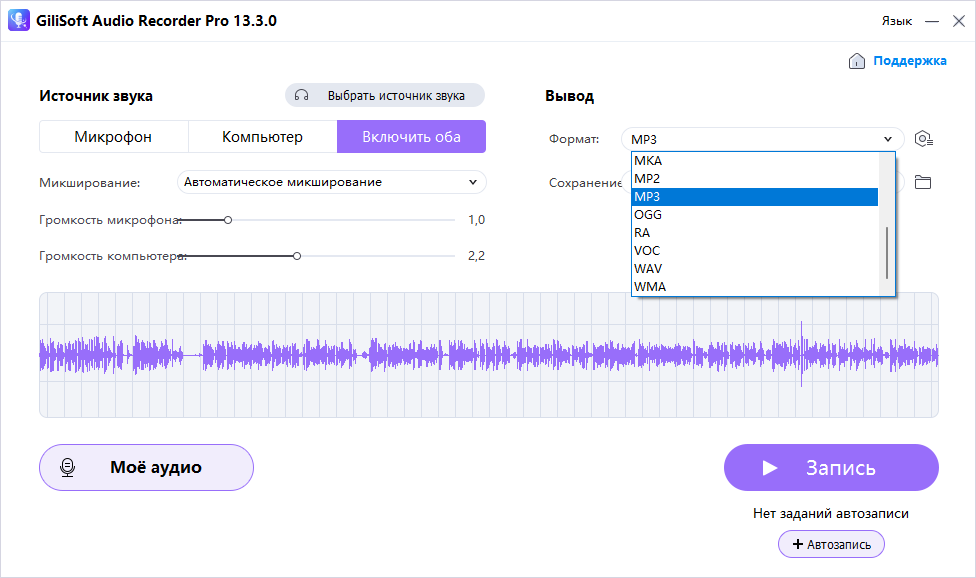The height and width of the screenshot is (578, 976).
Task: Start recording with Запись button
Action: pyautogui.click(x=831, y=467)
